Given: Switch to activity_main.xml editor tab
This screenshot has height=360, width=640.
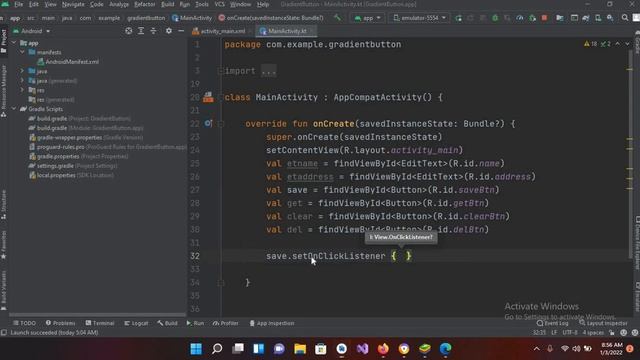Looking at the screenshot, I should pos(222,31).
